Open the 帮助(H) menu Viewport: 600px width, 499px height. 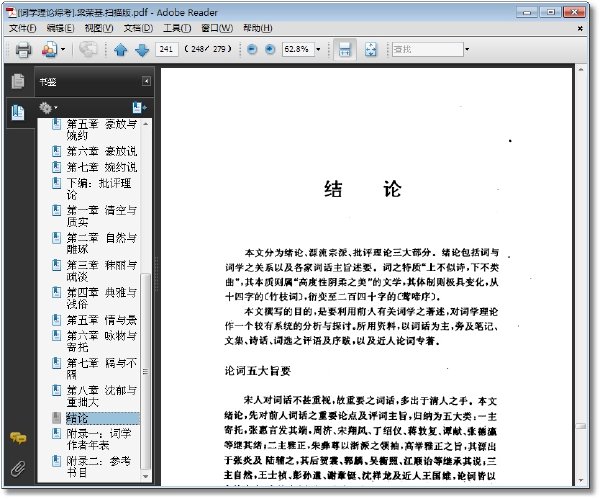[x=258, y=28]
